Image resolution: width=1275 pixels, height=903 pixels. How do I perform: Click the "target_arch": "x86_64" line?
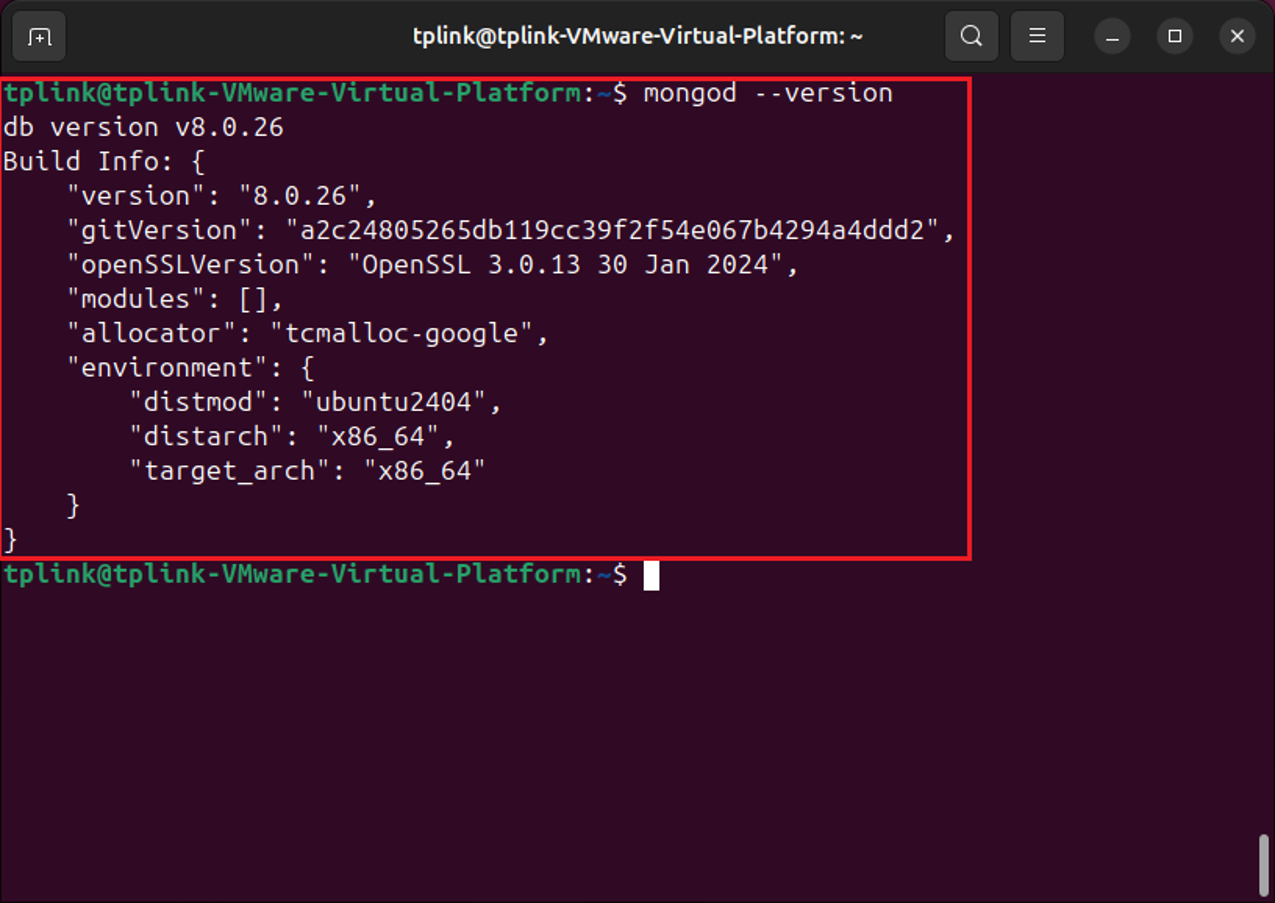click(x=307, y=471)
